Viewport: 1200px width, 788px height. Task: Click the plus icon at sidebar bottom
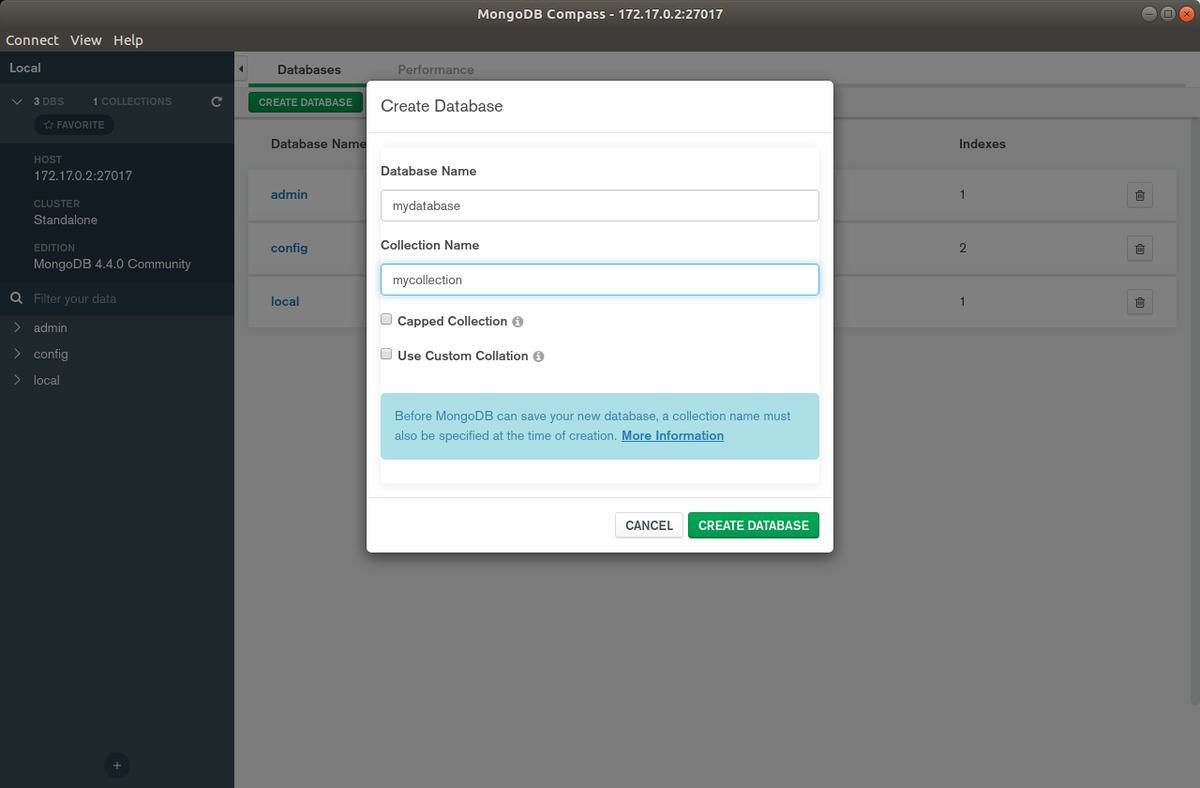click(117, 766)
